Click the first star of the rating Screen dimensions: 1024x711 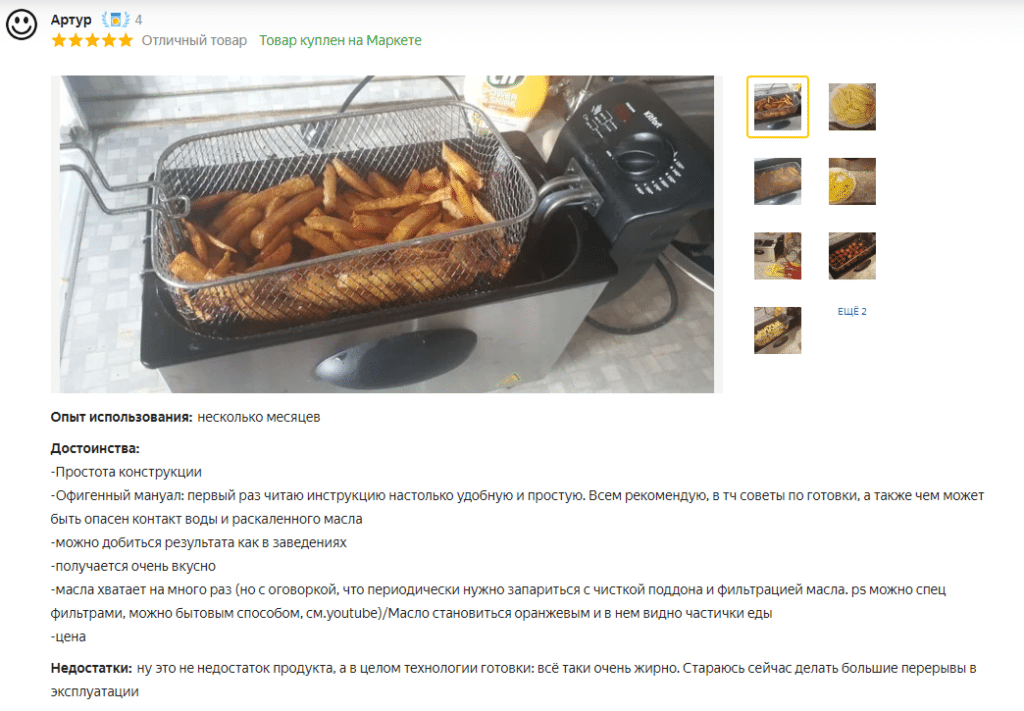click(x=59, y=40)
